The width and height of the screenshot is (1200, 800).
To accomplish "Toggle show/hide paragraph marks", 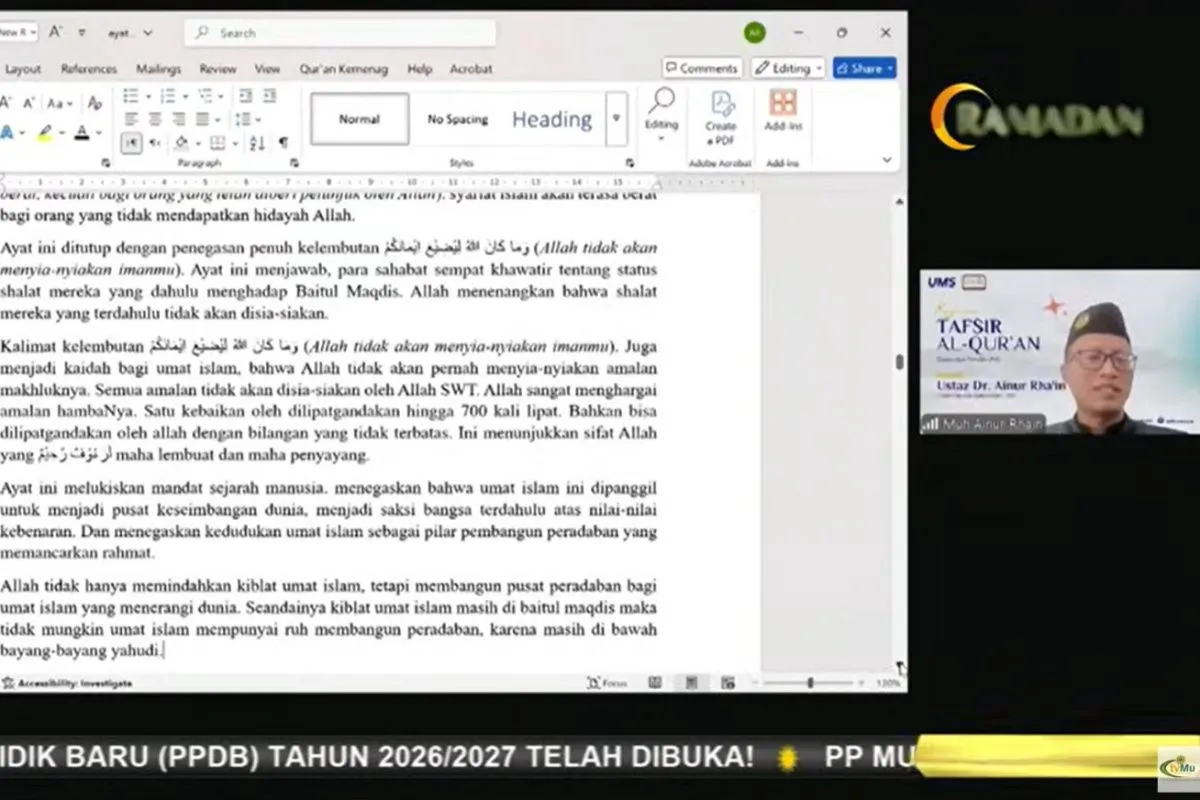I will (x=283, y=143).
